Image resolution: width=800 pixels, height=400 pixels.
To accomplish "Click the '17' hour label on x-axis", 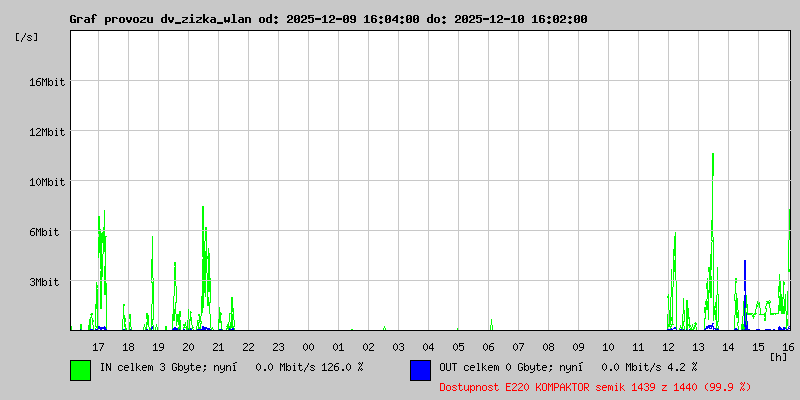I will point(98,347).
